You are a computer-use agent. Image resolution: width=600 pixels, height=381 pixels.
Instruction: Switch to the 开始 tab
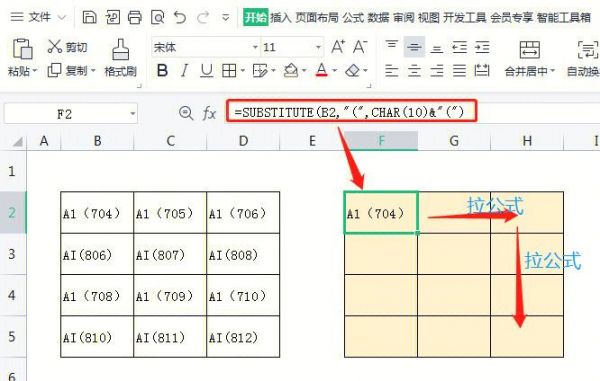[256, 17]
